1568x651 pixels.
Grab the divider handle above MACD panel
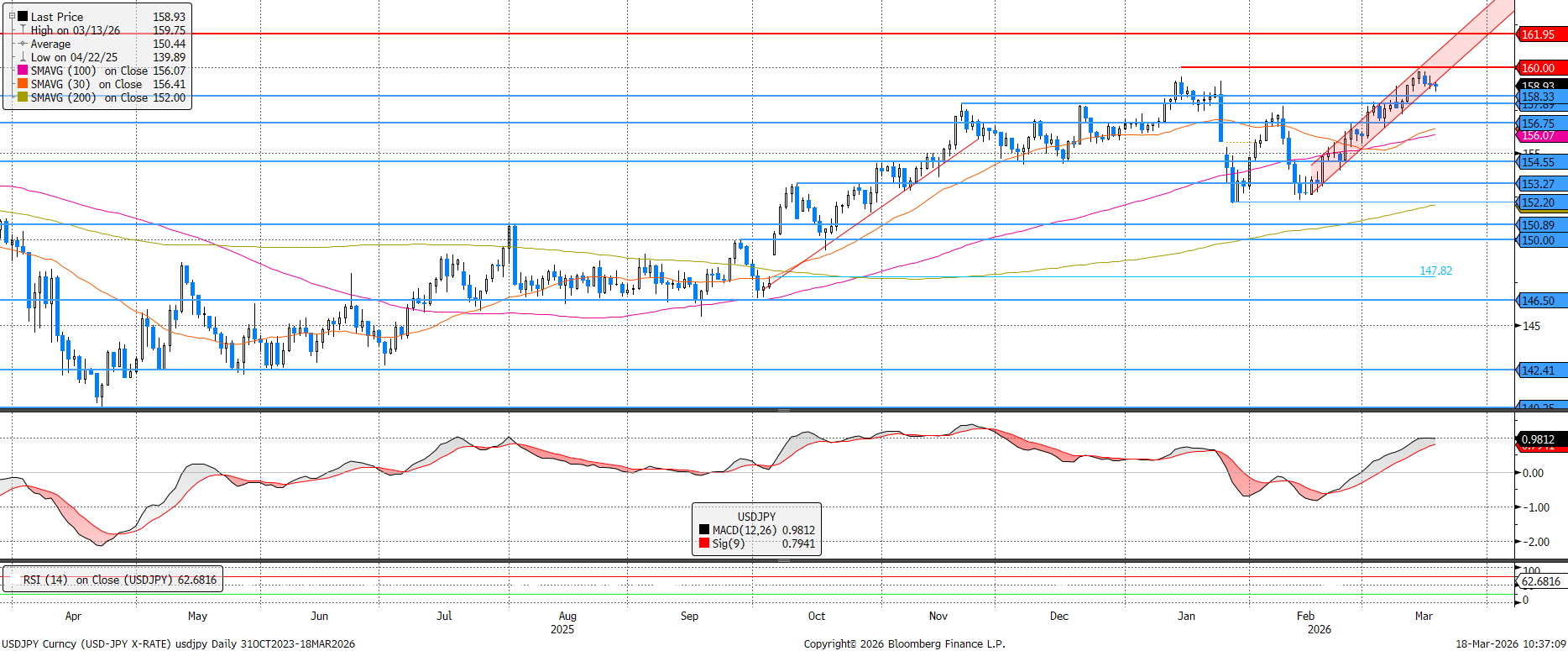coord(783,410)
